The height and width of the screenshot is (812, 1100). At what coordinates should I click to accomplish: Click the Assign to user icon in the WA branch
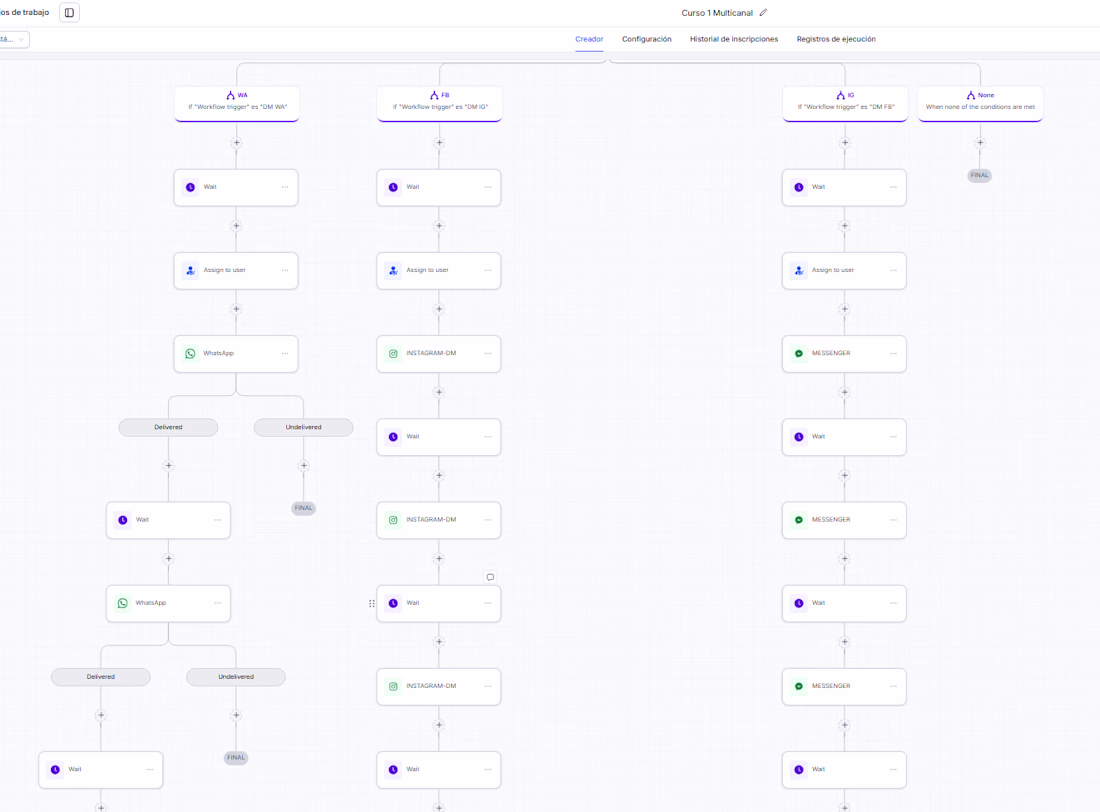(x=190, y=270)
